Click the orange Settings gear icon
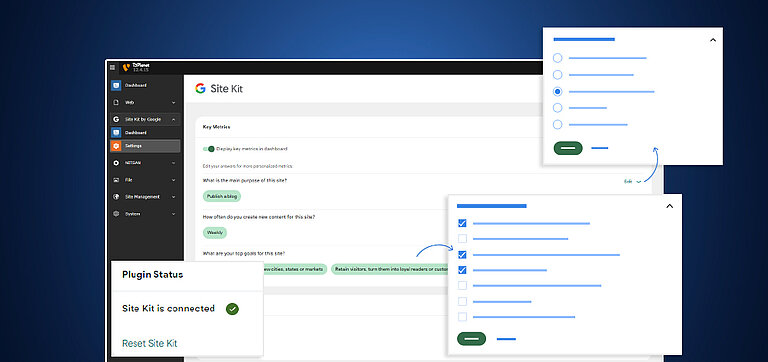Image resolution: width=768 pixels, height=362 pixels. 116,146
